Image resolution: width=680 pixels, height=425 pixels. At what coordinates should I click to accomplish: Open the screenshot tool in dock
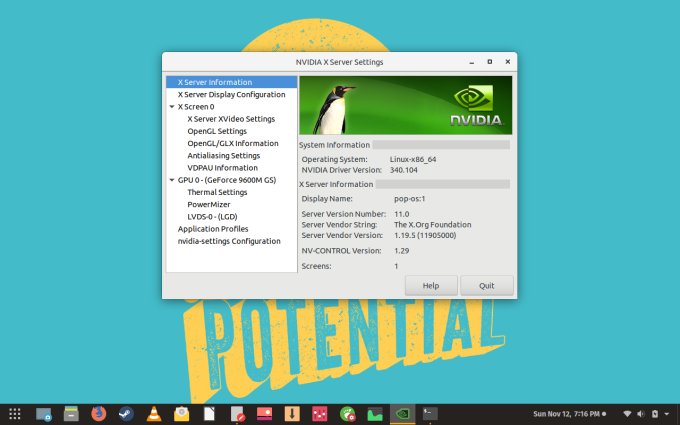tap(43, 414)
